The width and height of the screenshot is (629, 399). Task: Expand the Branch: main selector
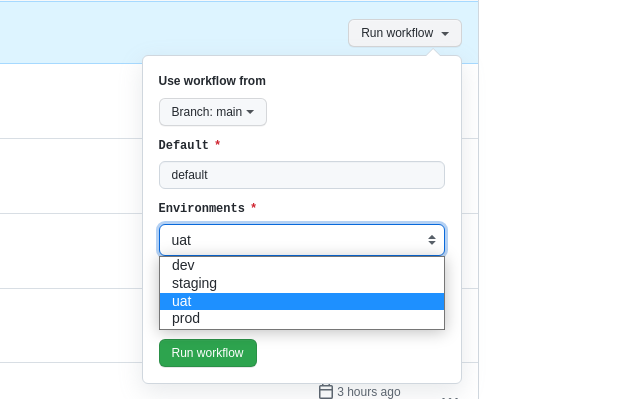coord(213,112)
